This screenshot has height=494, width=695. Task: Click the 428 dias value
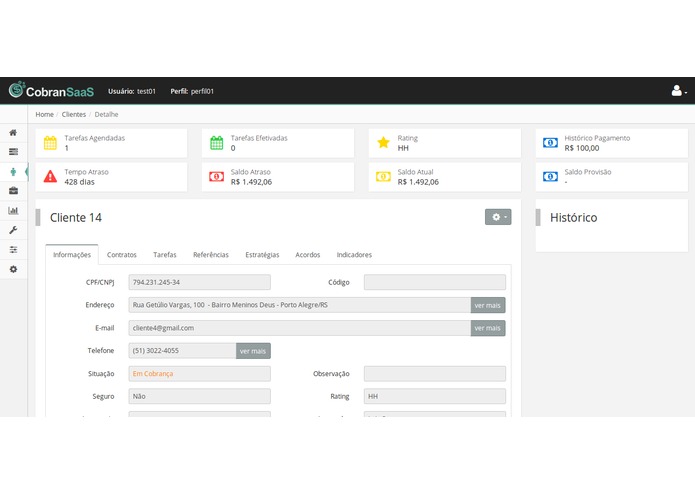click(x=79, y=182)
